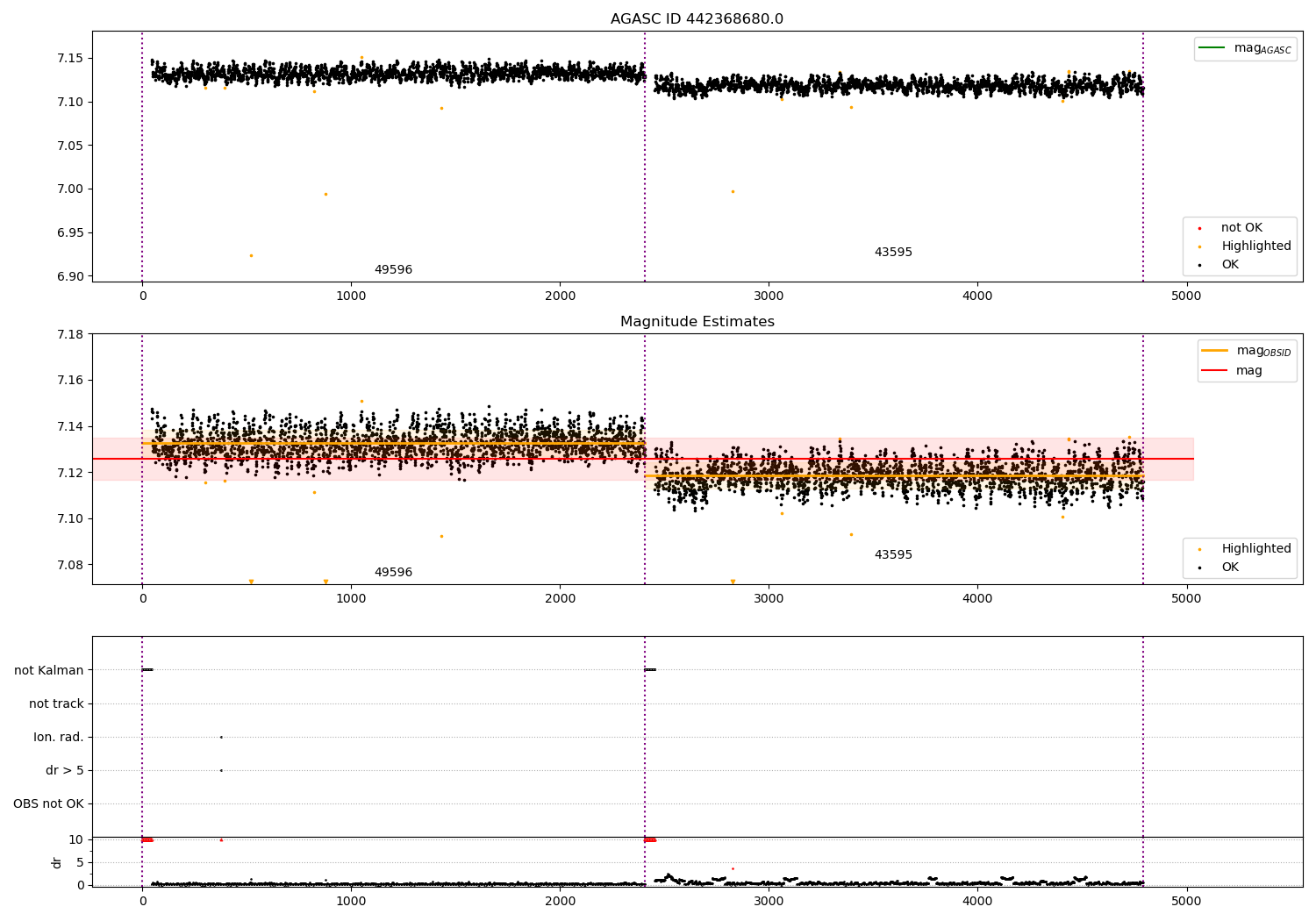
Task: Click the 6.90 y-tick label
Action: click(x=70, y=276)
